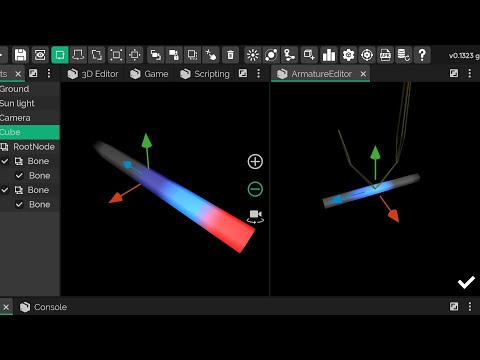Close the bottom-left panel tab

6,307
